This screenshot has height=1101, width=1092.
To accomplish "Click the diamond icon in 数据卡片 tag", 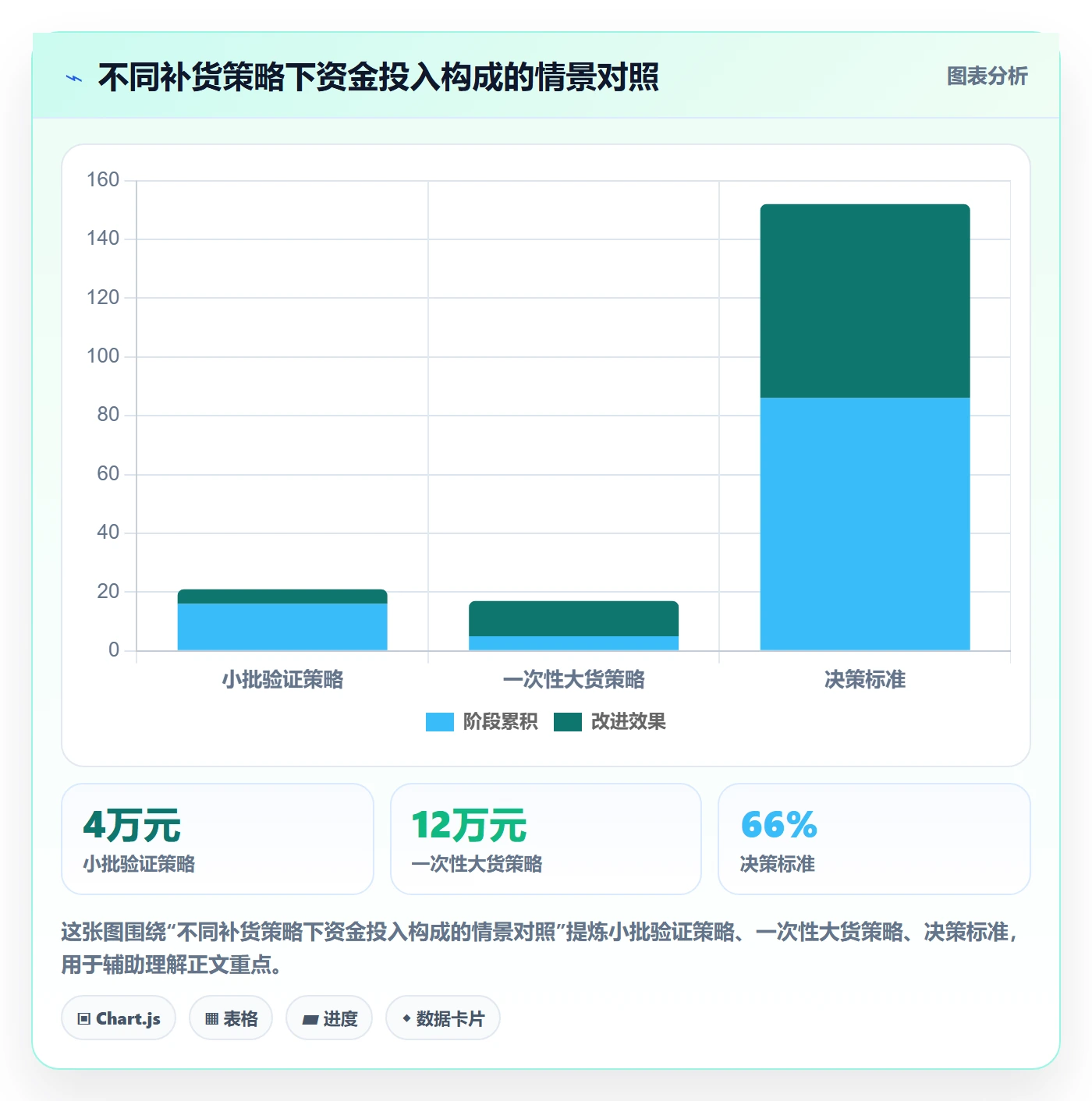I will click(x=406, y=1018).
